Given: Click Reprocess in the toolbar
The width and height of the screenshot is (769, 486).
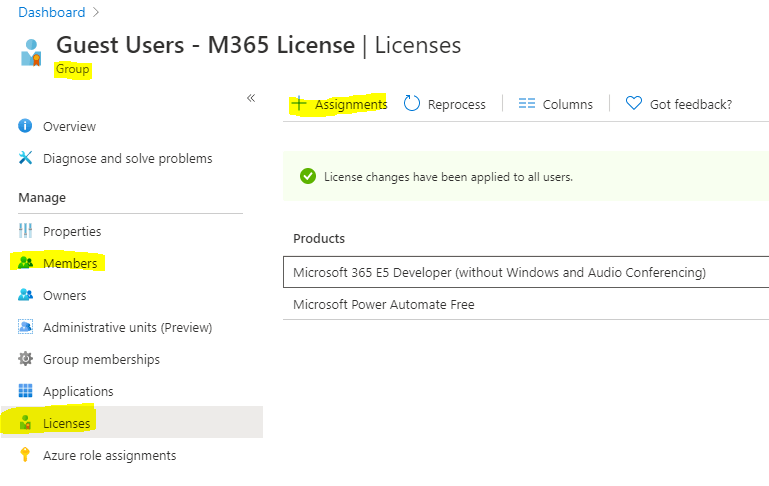Looking at the screenshot, I should [445, 104].
